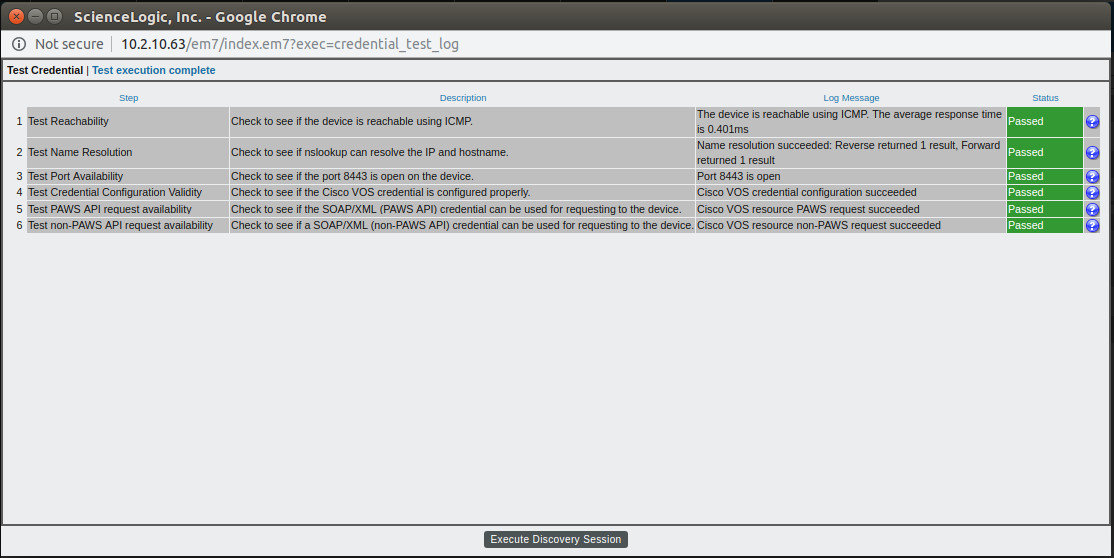Select the Test Name Resolution step cell
Viewport: 1114px width, 558px height.
pyautogui.click(x=128, y=153)
